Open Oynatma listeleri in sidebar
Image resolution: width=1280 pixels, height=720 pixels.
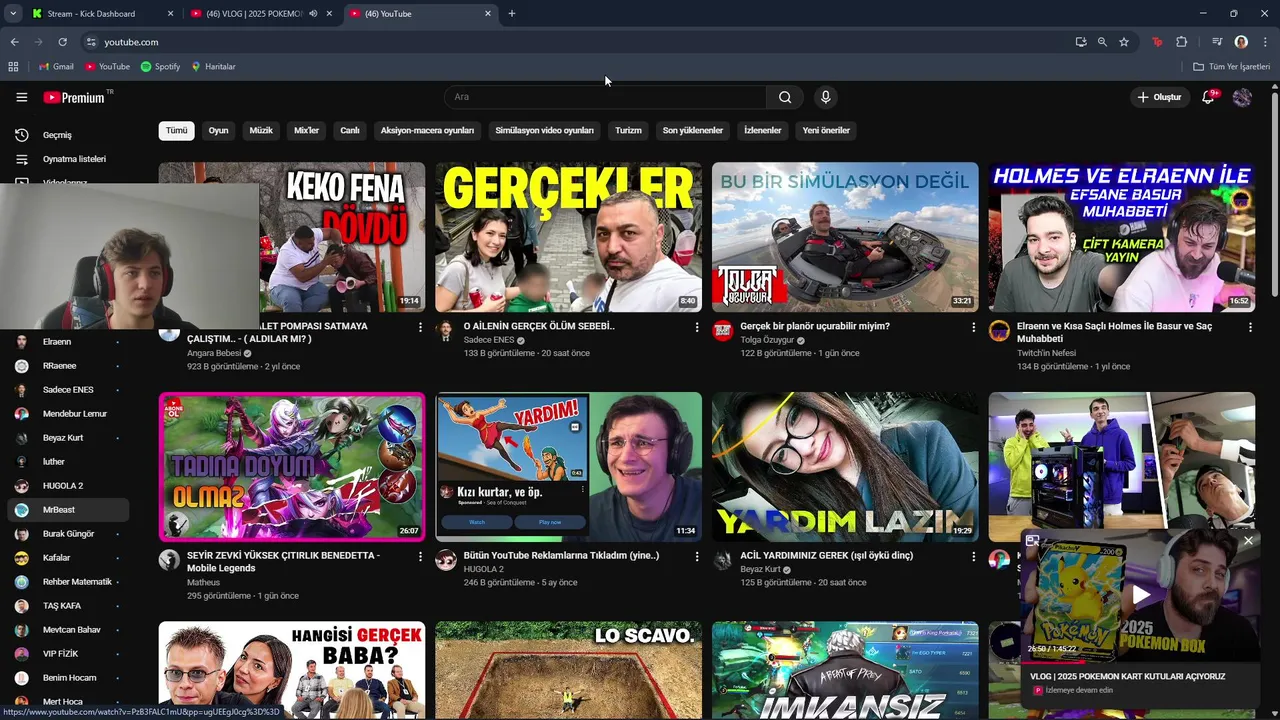68,159
